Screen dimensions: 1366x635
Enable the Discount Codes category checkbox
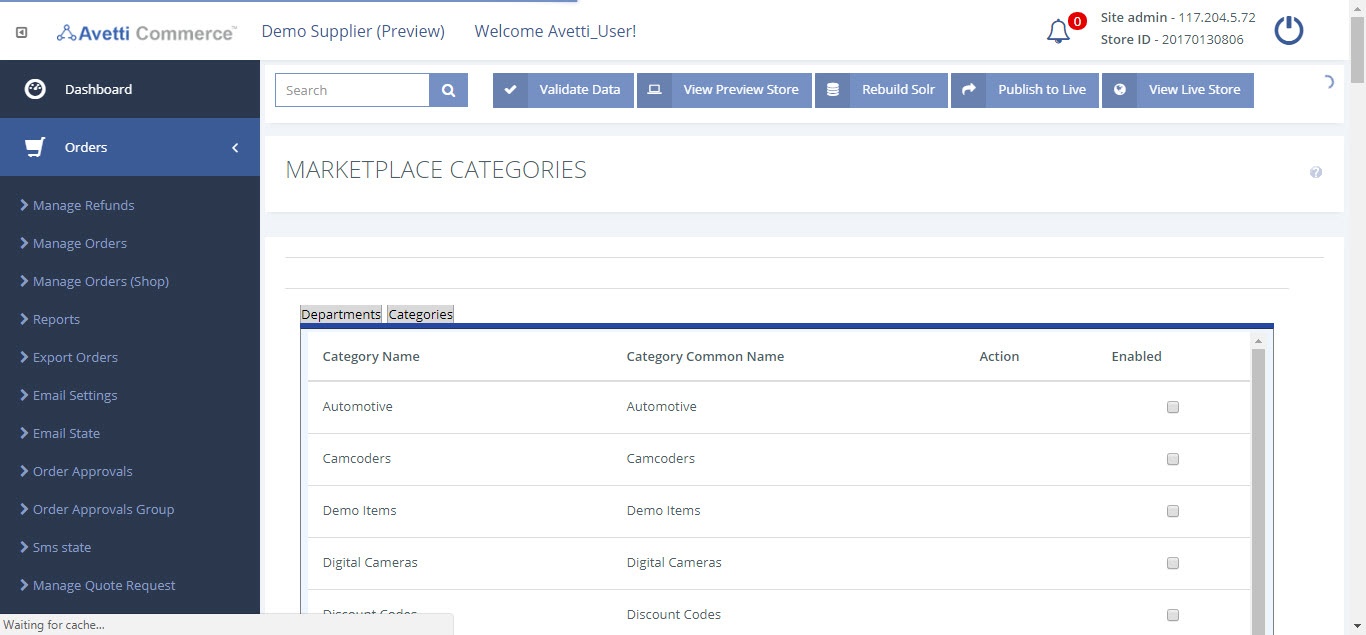tap(1173, 615)
